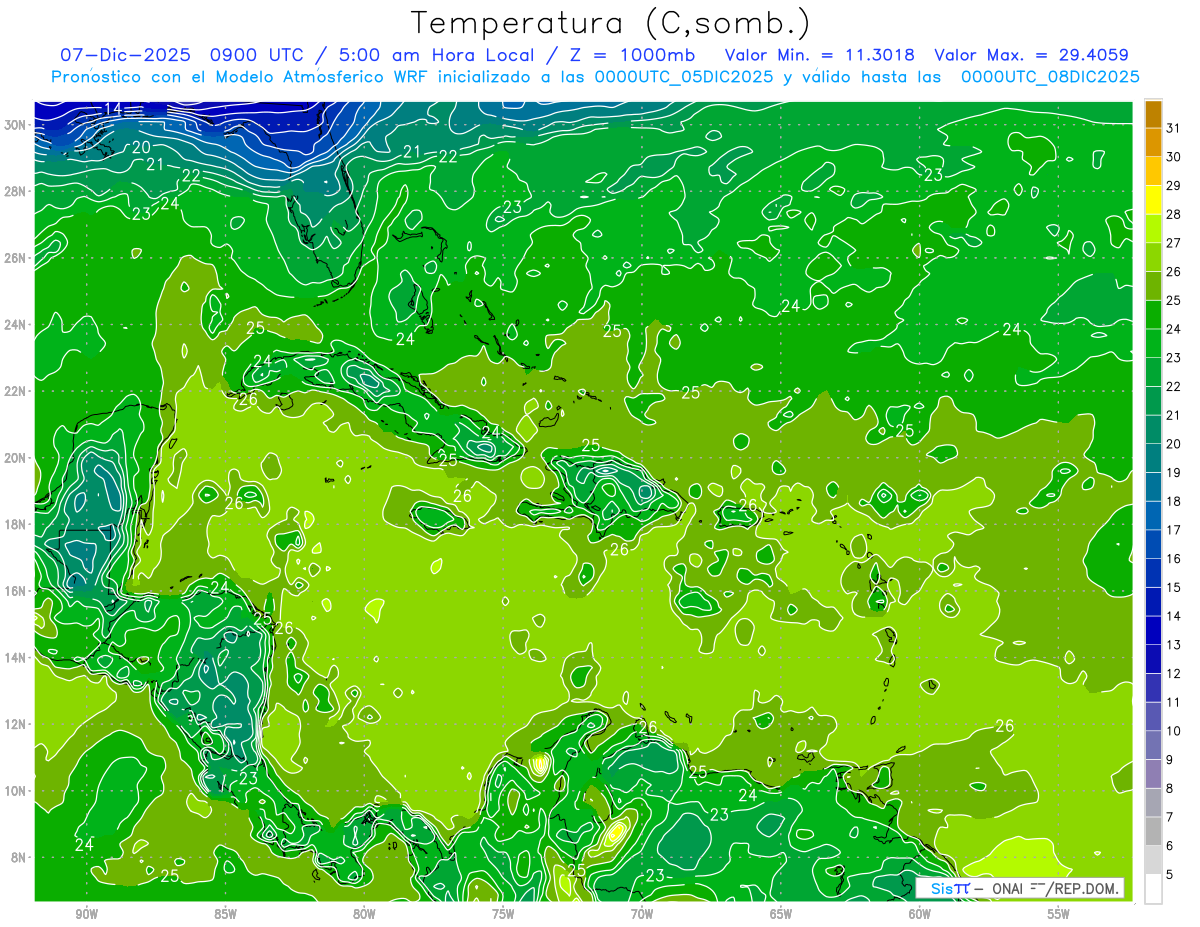Click legend value 13
The height and width of the screenshot is (927, 1200).
click(x=1173, y=644)
